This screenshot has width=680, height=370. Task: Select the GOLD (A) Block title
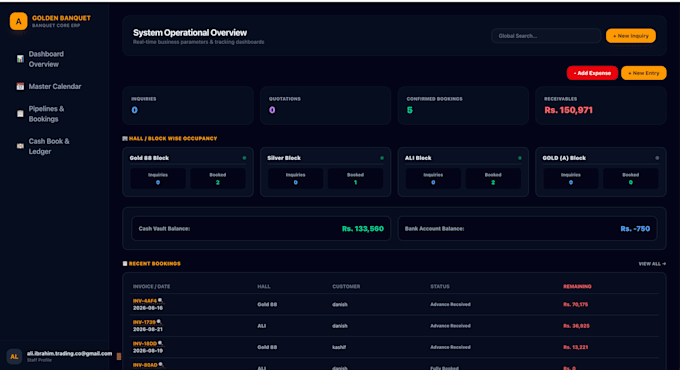point(564,158)
